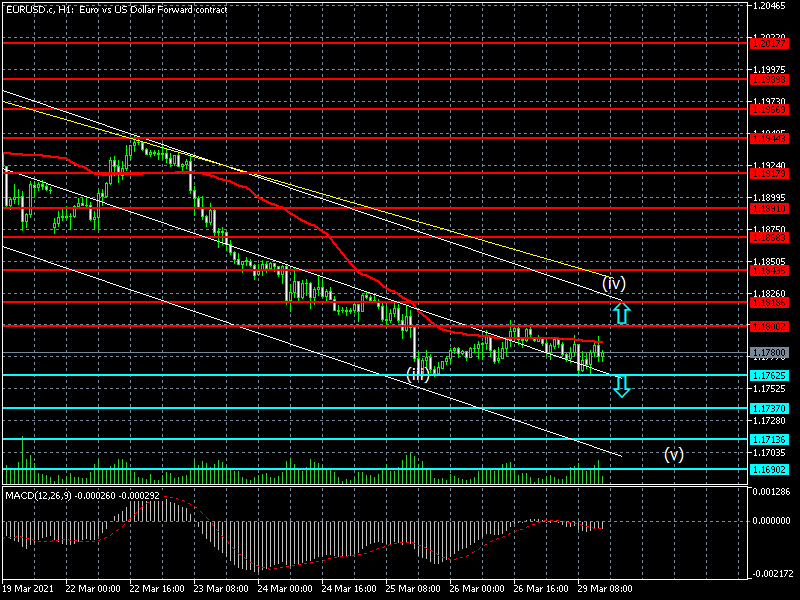Click the 29 Mar 08:00 time label

point(605,588)
